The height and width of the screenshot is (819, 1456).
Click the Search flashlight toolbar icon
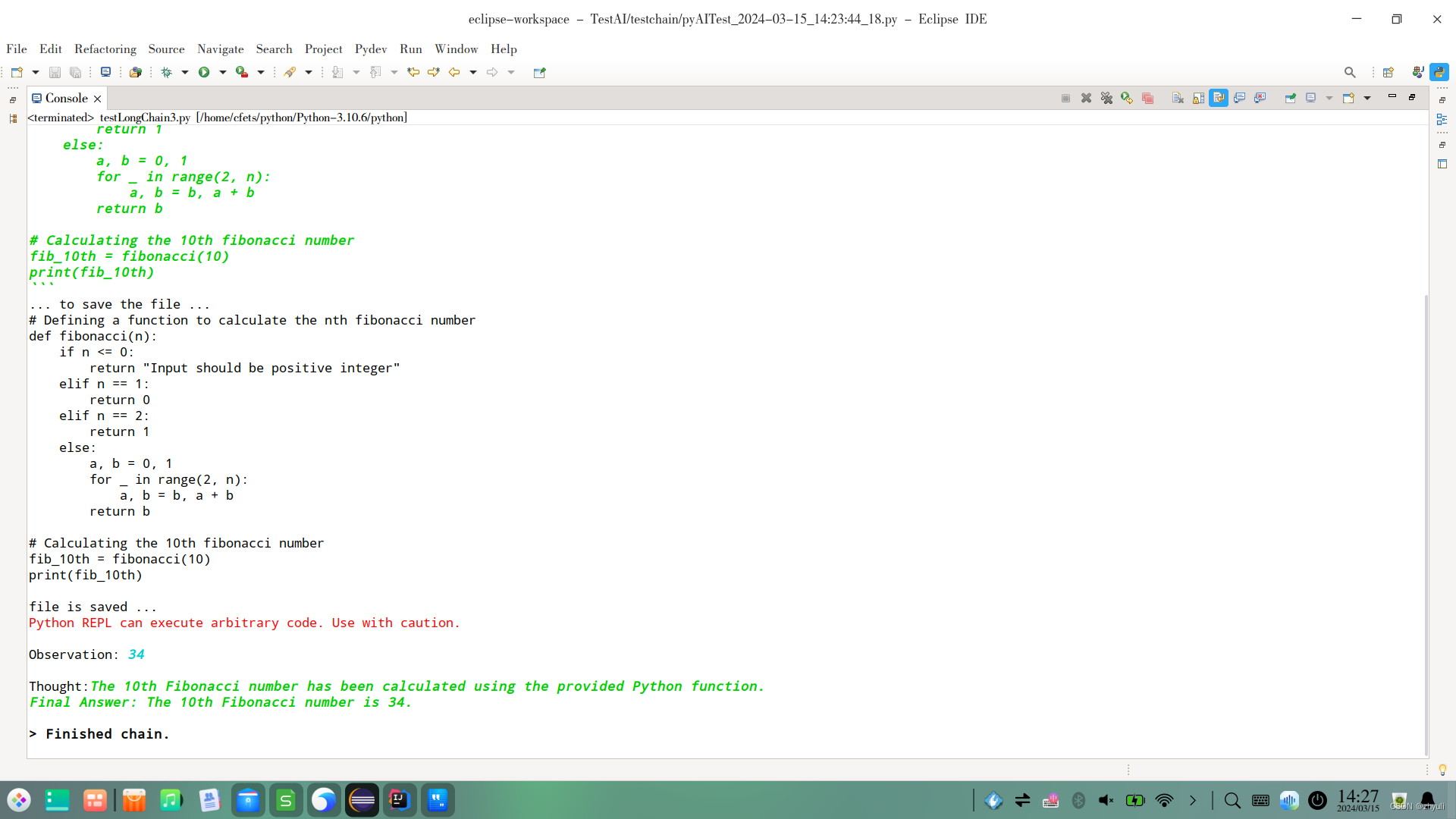point(290,72)
